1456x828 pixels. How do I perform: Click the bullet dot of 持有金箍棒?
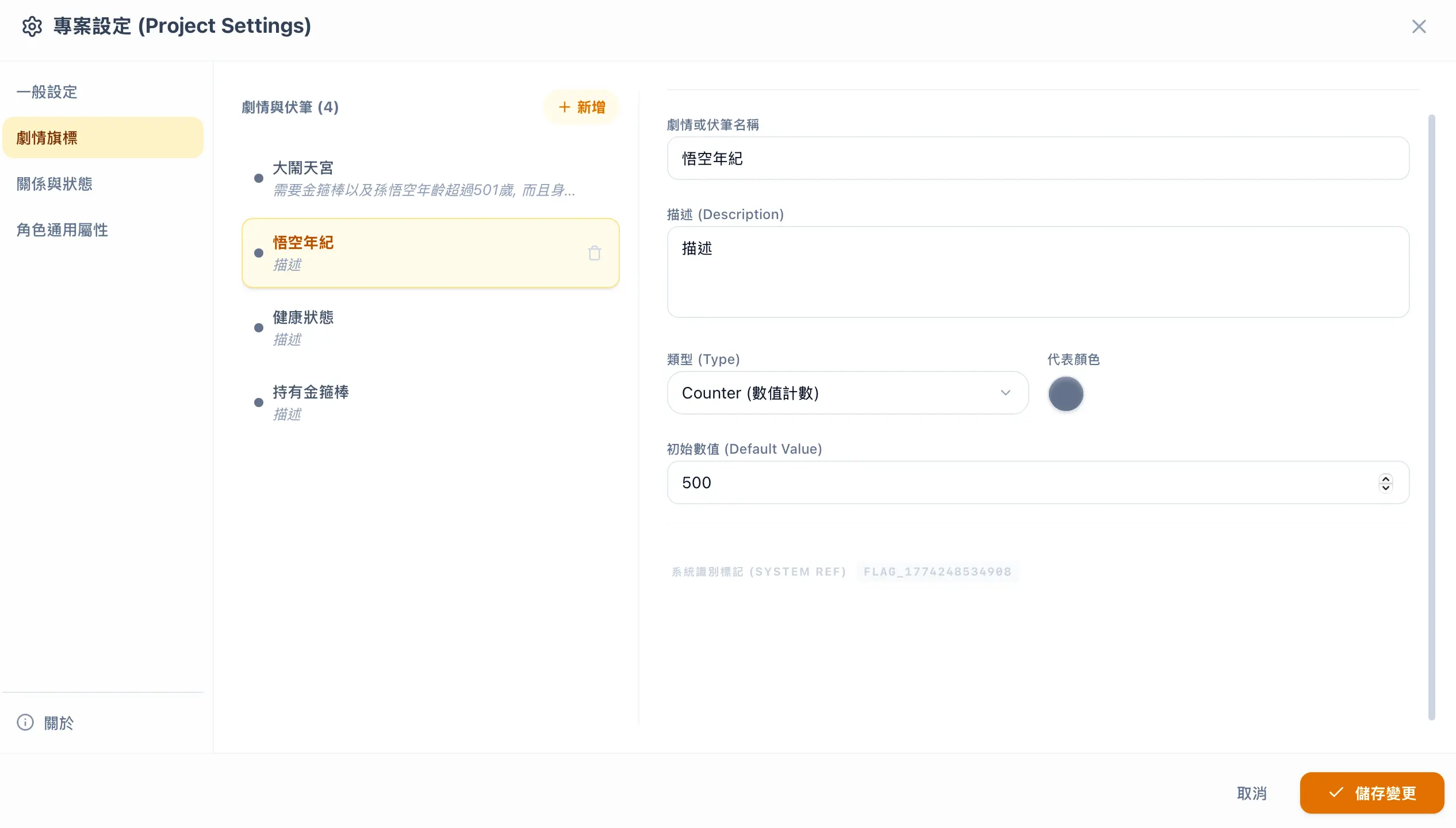259,402
